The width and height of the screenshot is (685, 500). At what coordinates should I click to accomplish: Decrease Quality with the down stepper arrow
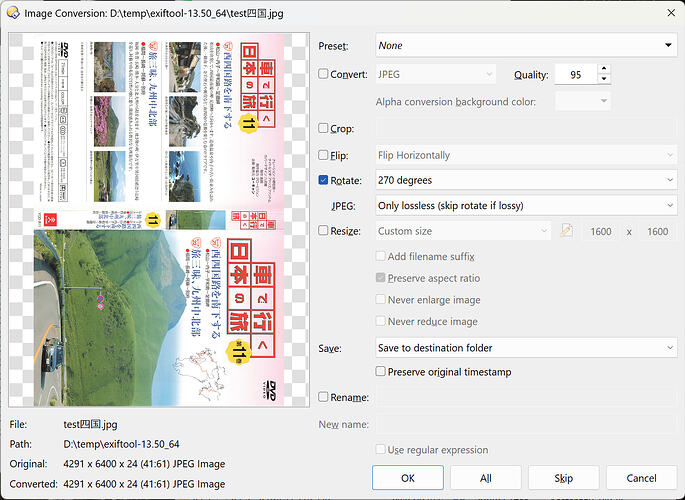[x=604, y=79]
